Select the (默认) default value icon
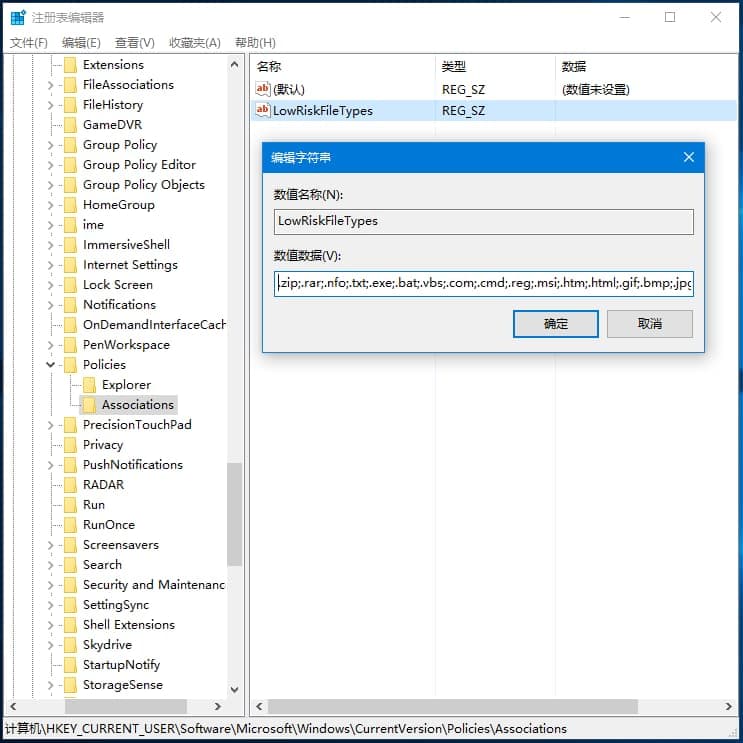The height and width of the screenshot is (743, 743). (263, 89)
